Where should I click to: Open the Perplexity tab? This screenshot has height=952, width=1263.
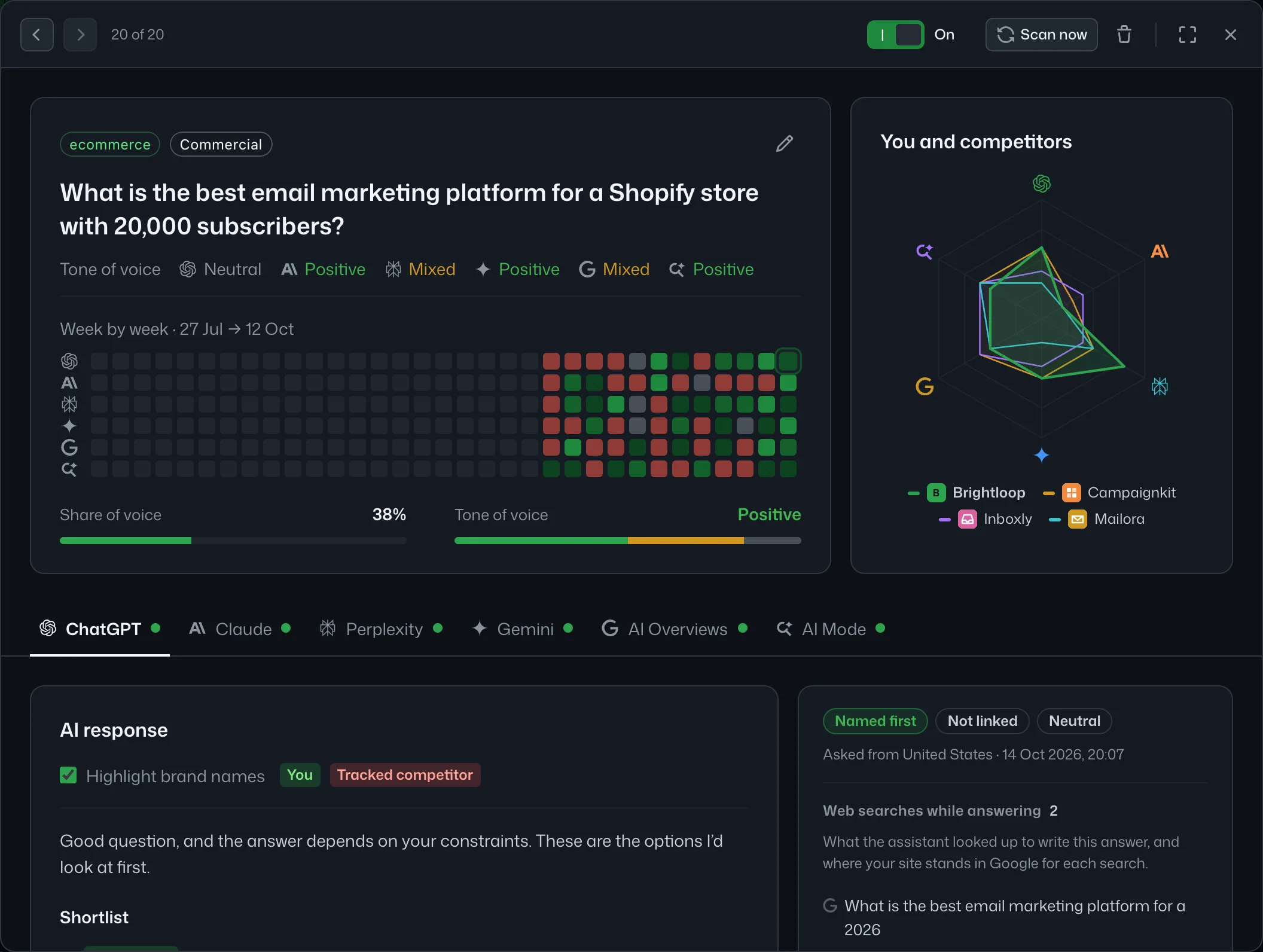(x=381, y=629)
